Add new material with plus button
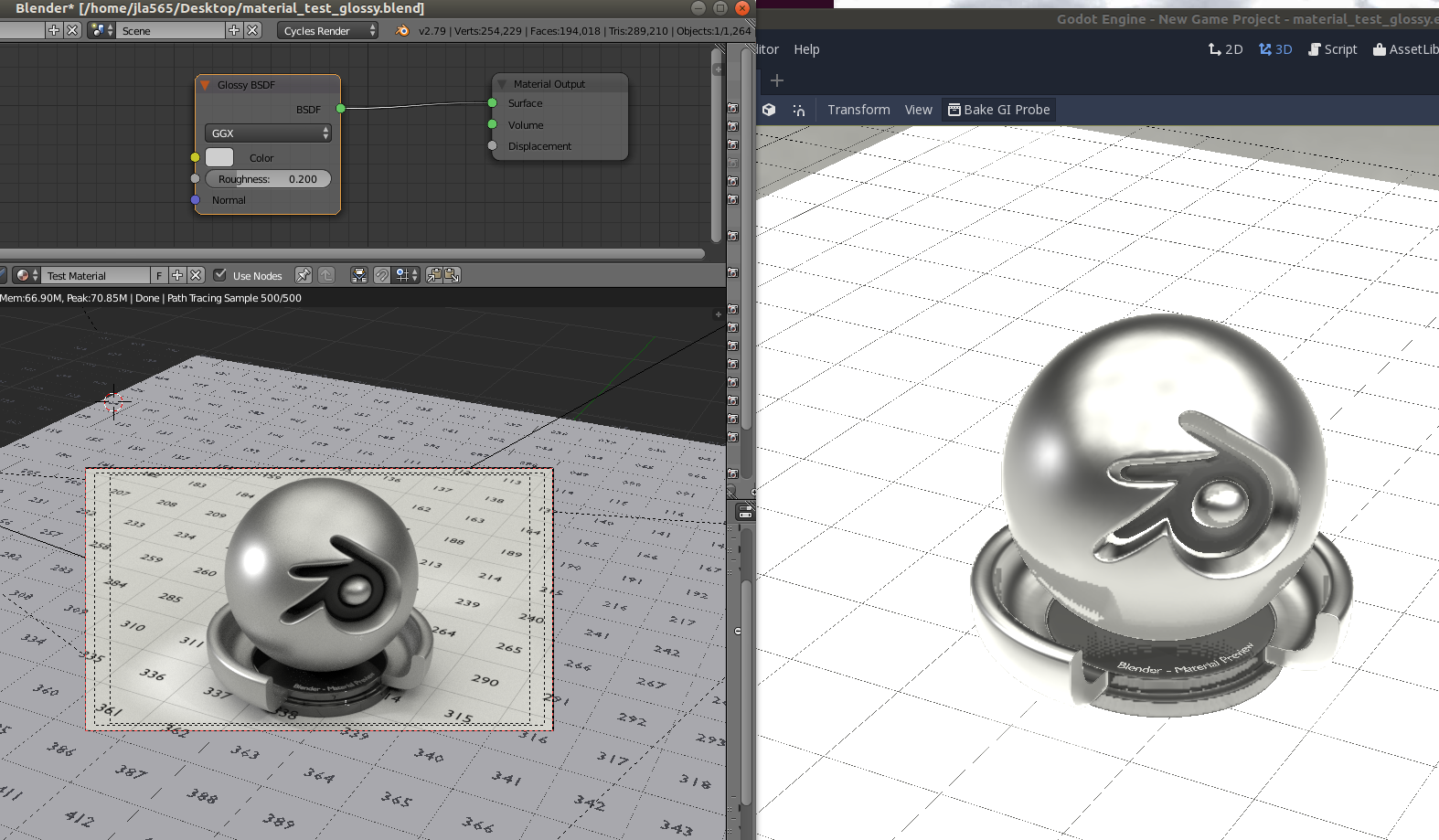The height and width of the screenshot is (840, 1439). point(177,275)
